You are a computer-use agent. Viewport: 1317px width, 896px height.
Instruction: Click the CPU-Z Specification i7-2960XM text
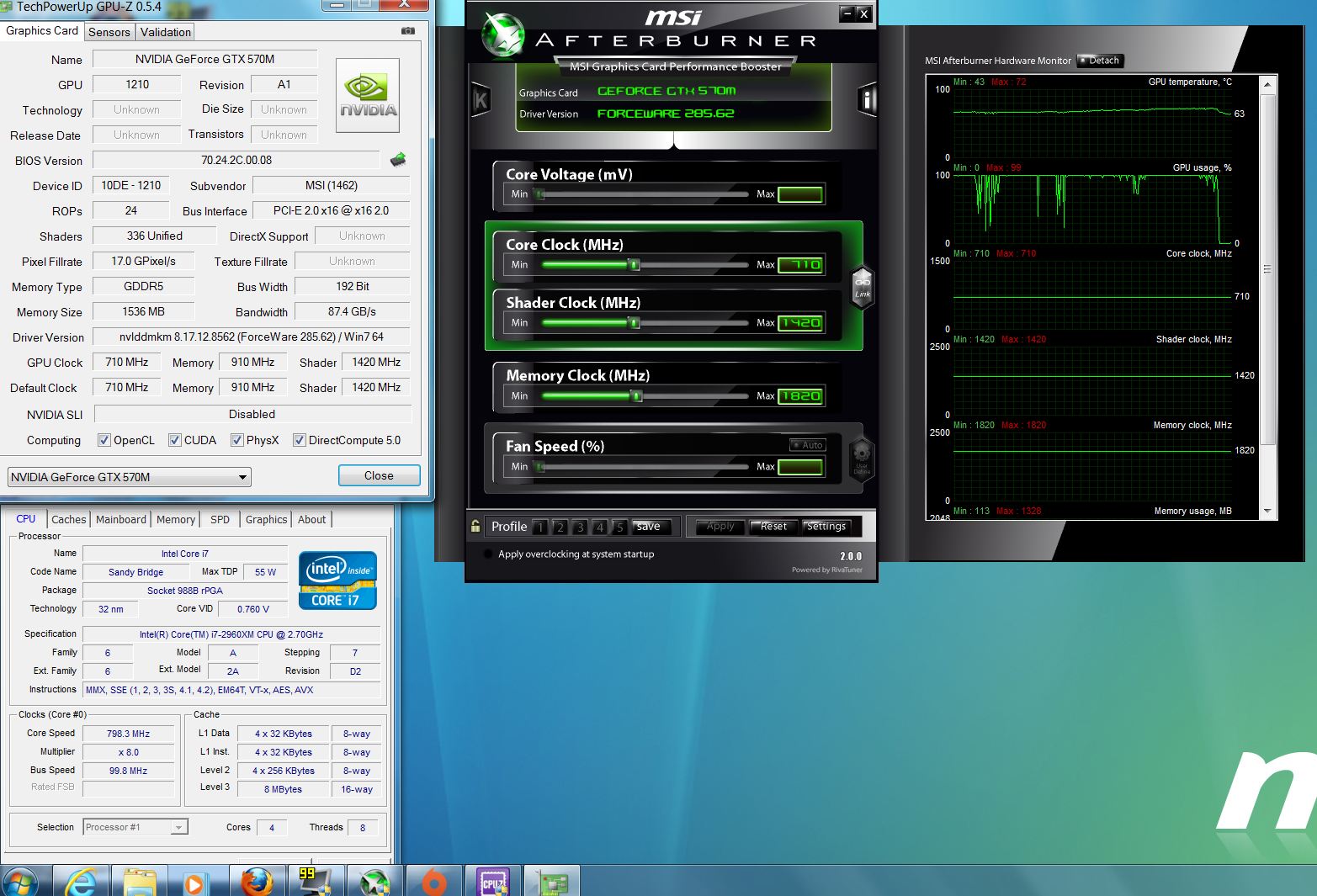231,634
